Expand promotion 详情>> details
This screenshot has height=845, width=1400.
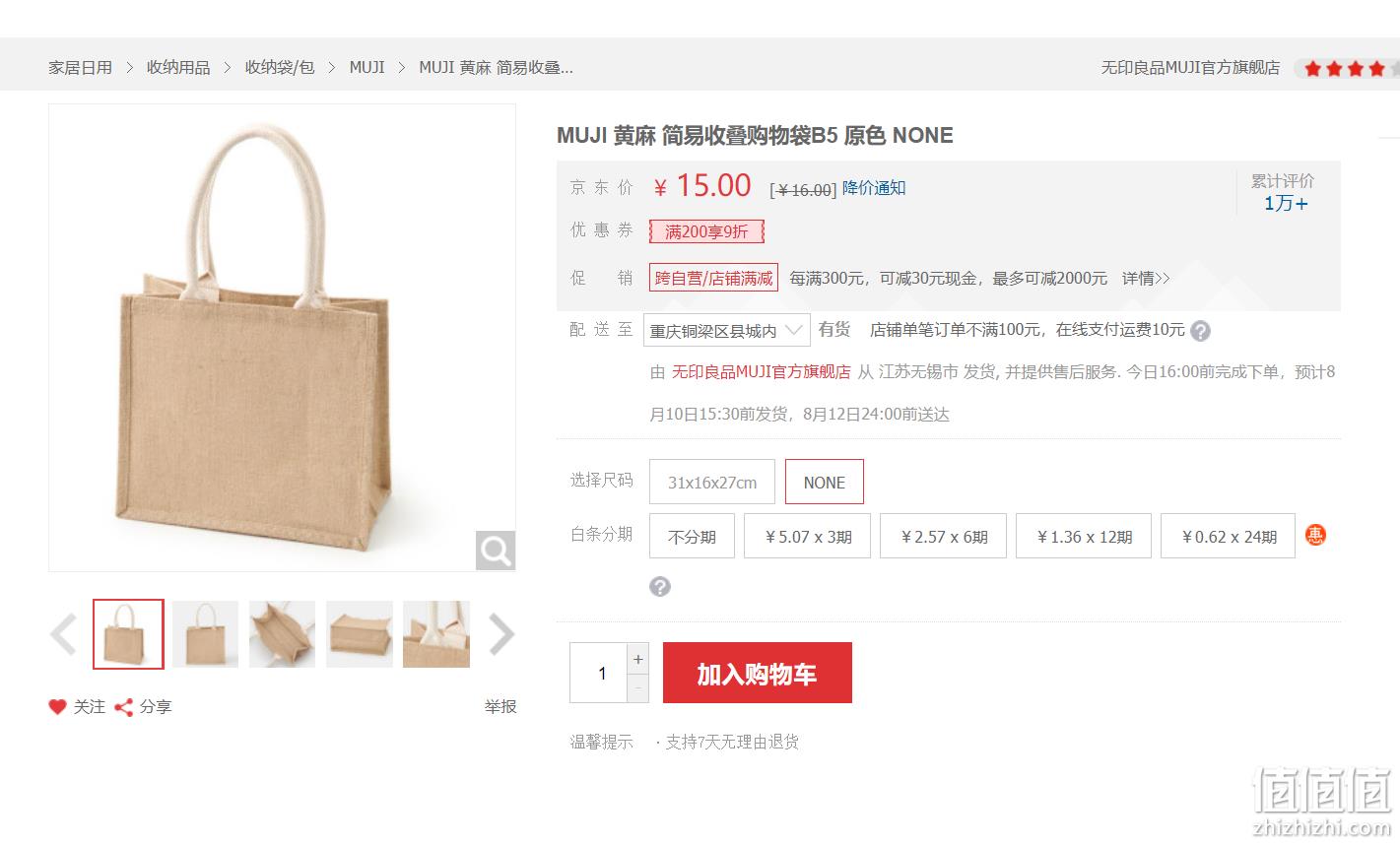coord(1146,279)
